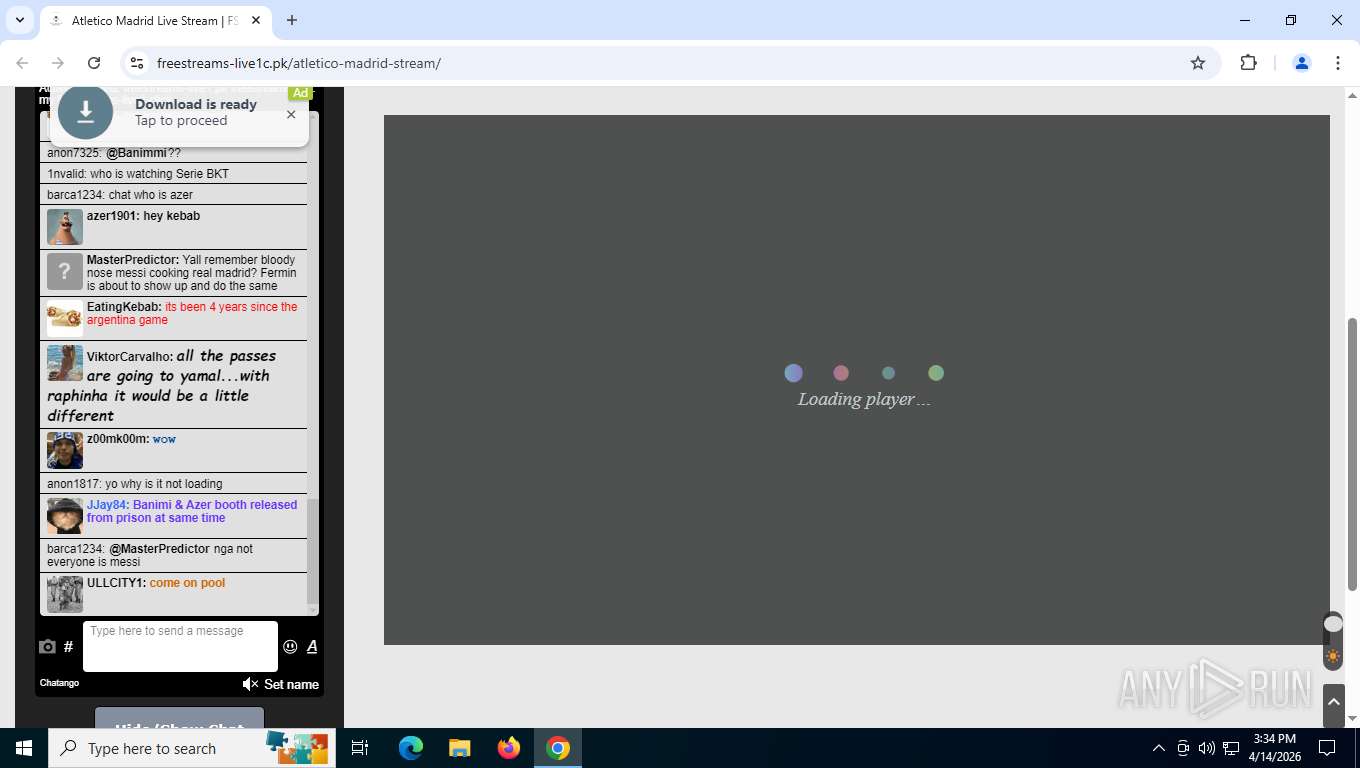Click the Set name link
Screen dimensions: 1360x768
[x=291, y=684]
